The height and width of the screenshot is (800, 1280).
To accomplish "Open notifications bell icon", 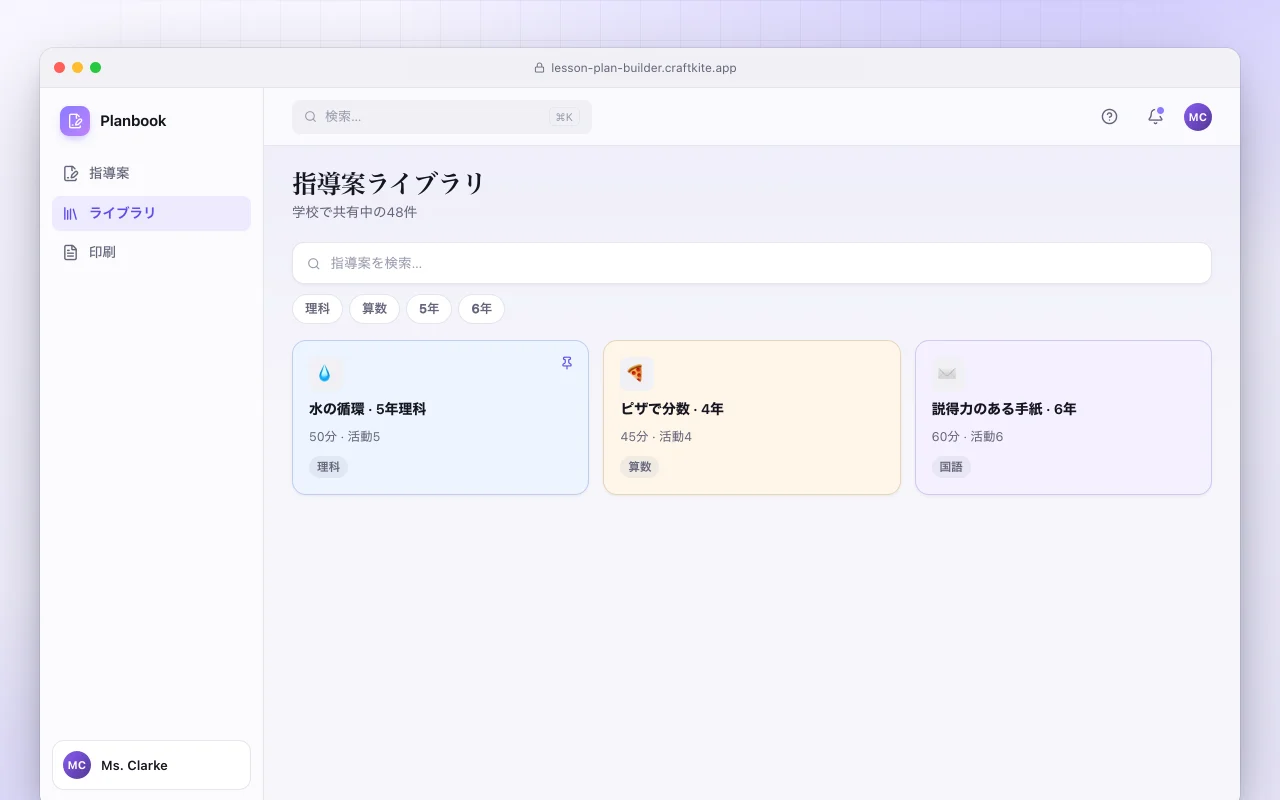I will [1155, 117].
